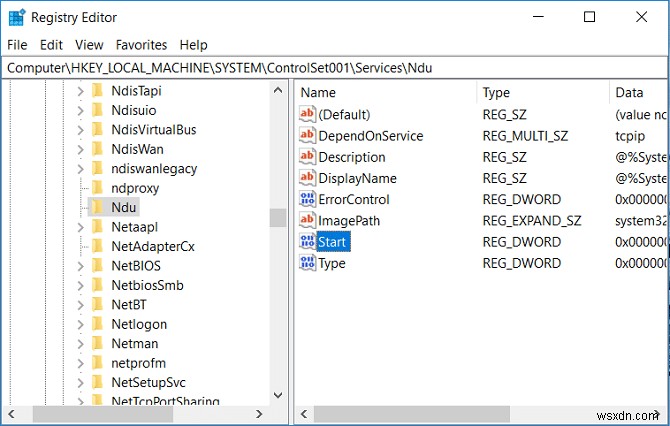Open the Favorites menu
The width and height of the screenshot is (670, 426).
141,45
